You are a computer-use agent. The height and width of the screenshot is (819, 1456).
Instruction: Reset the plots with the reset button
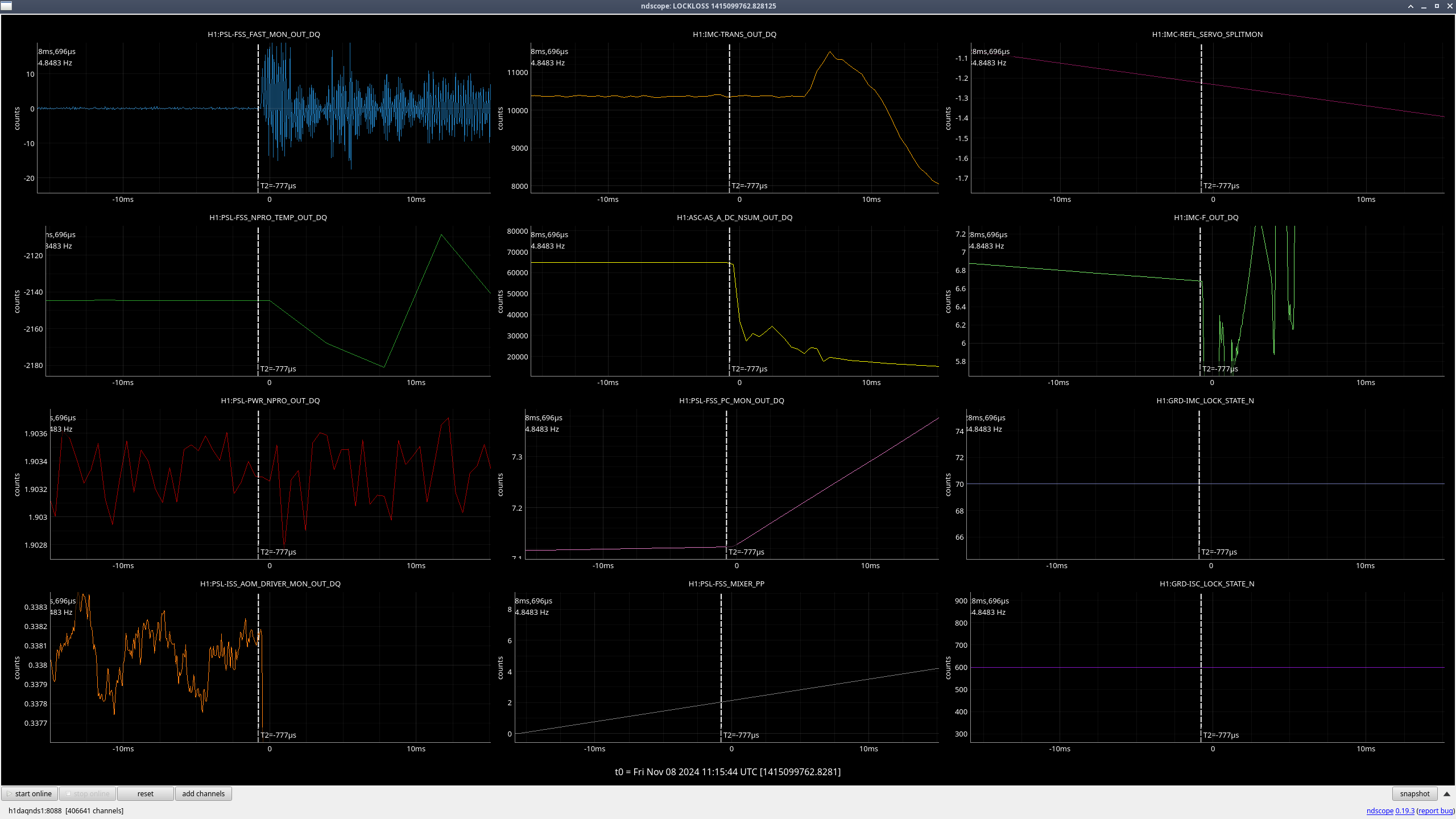point(145,793)
